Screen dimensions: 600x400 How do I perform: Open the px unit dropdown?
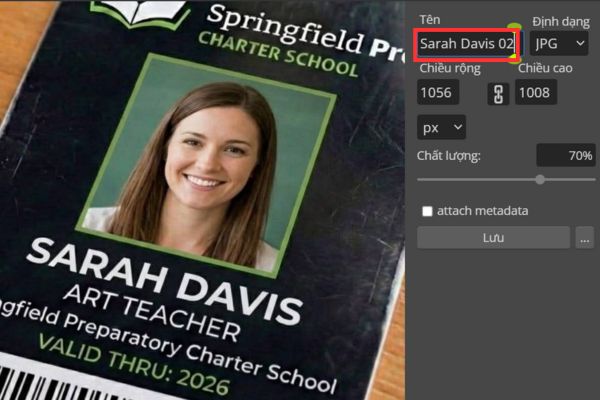click(x=442, y=127)
